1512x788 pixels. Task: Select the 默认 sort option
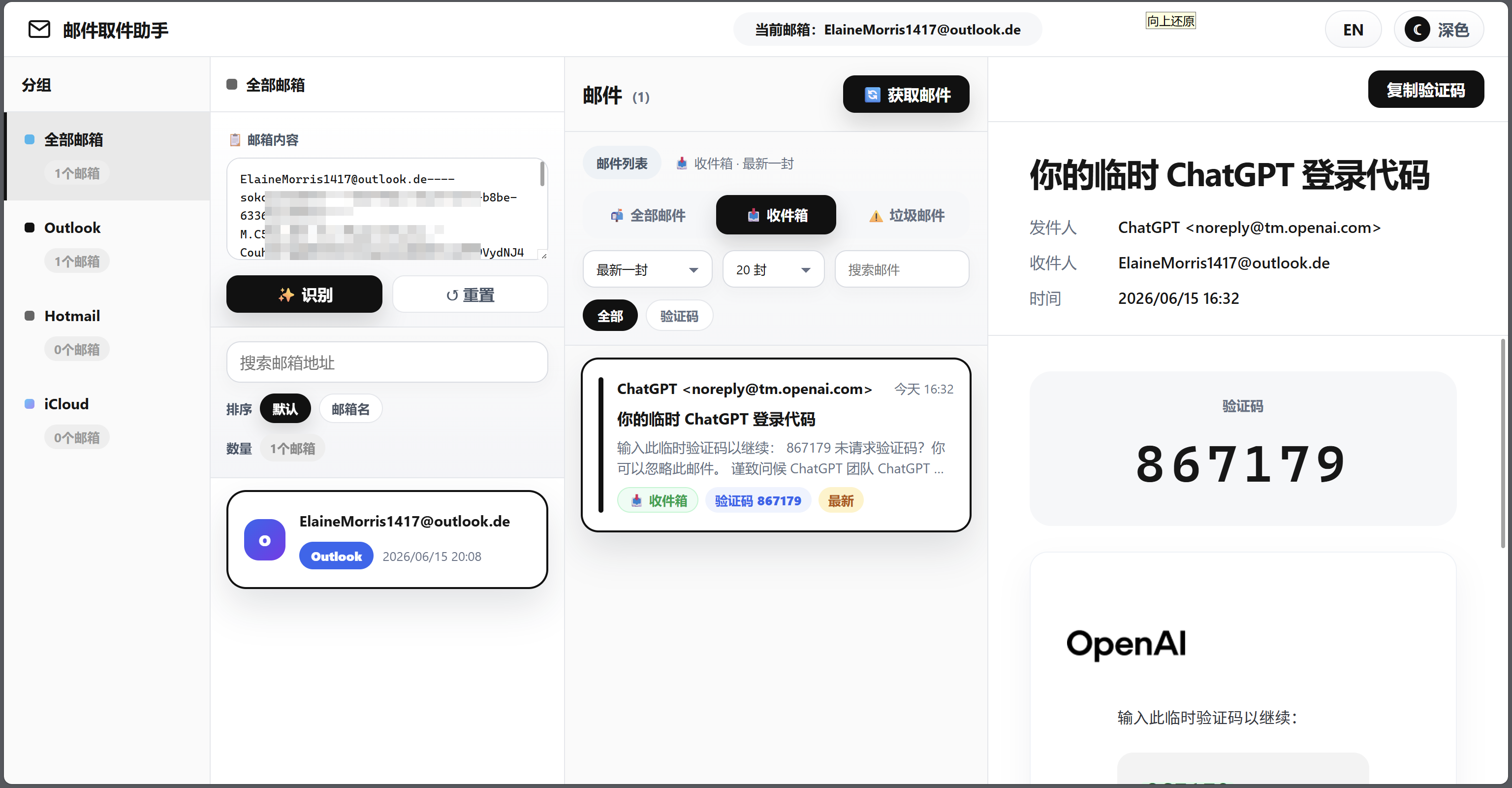click(x=285, y=409)
